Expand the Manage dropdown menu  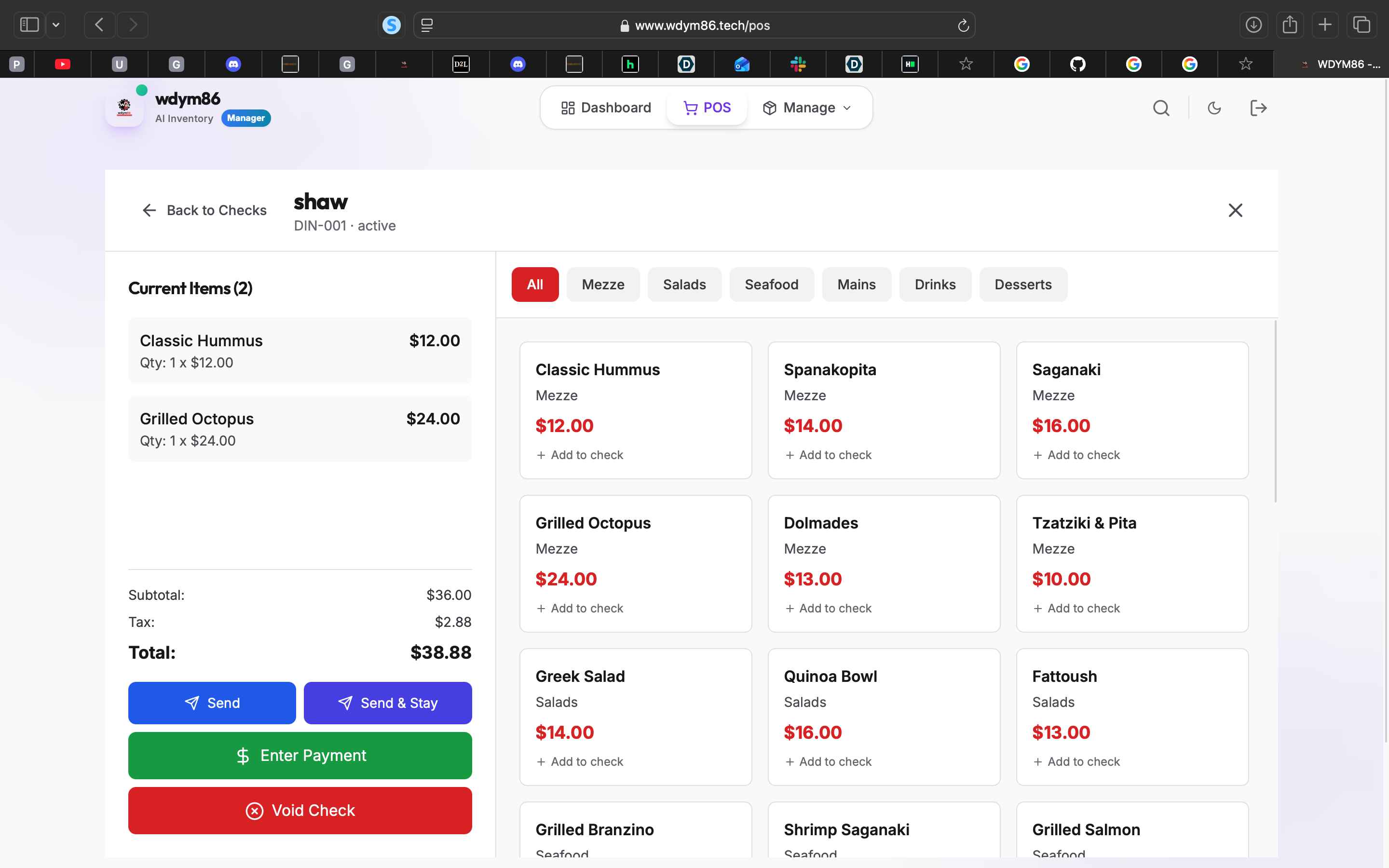click(808, 108)
